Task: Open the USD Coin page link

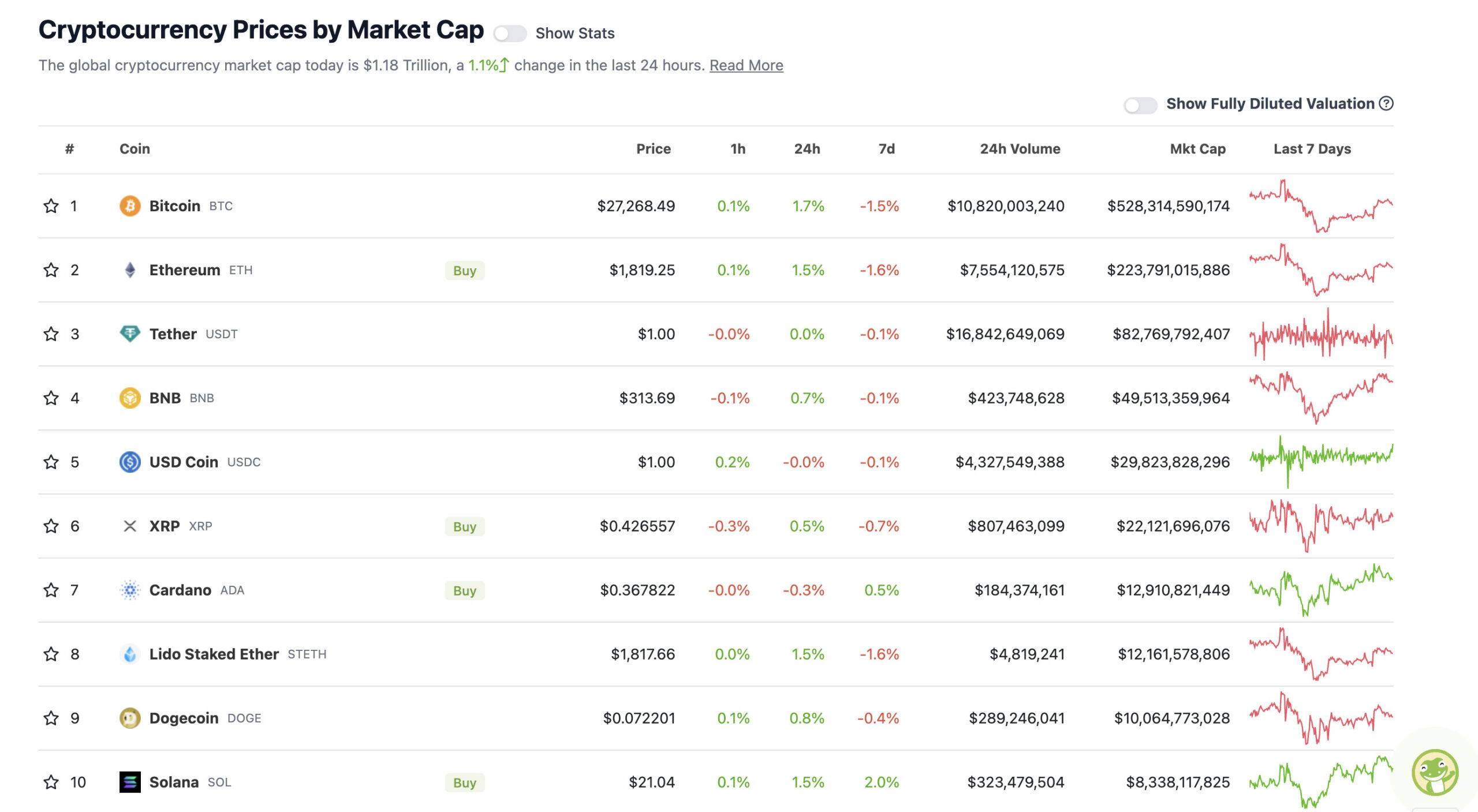Action: pyautogui.click(x=184, y=462)
